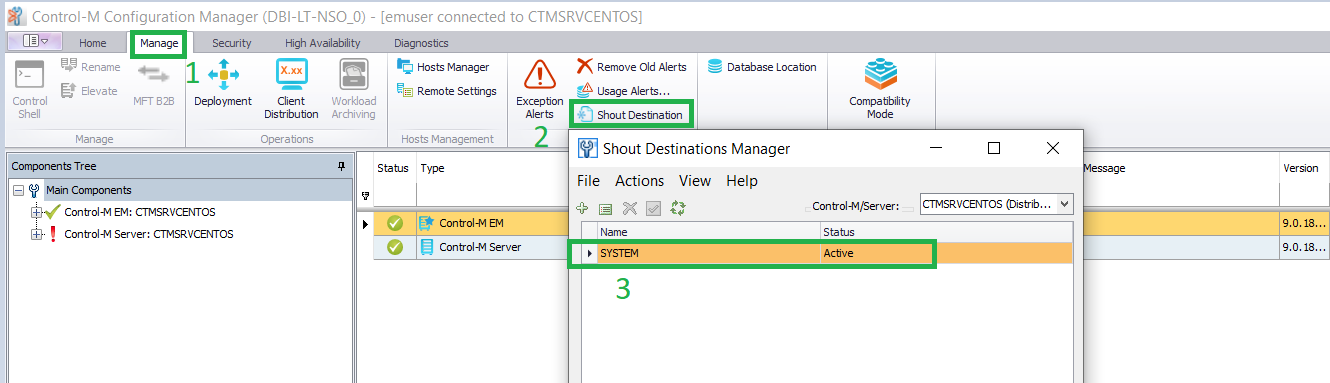The image size is (1330, 383).
Task: Open the Actions menu in Shout Destinations Manager
Action: tap(639, 181)
